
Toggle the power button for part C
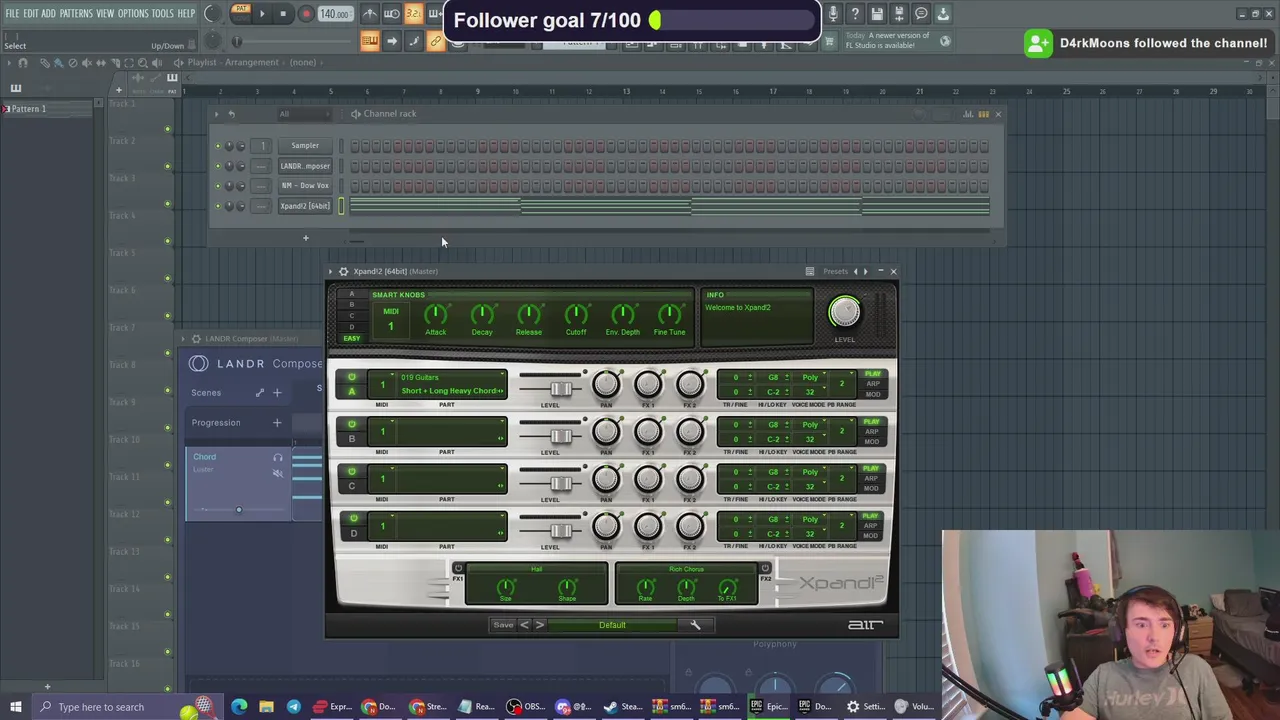click(x=351, y=471)
